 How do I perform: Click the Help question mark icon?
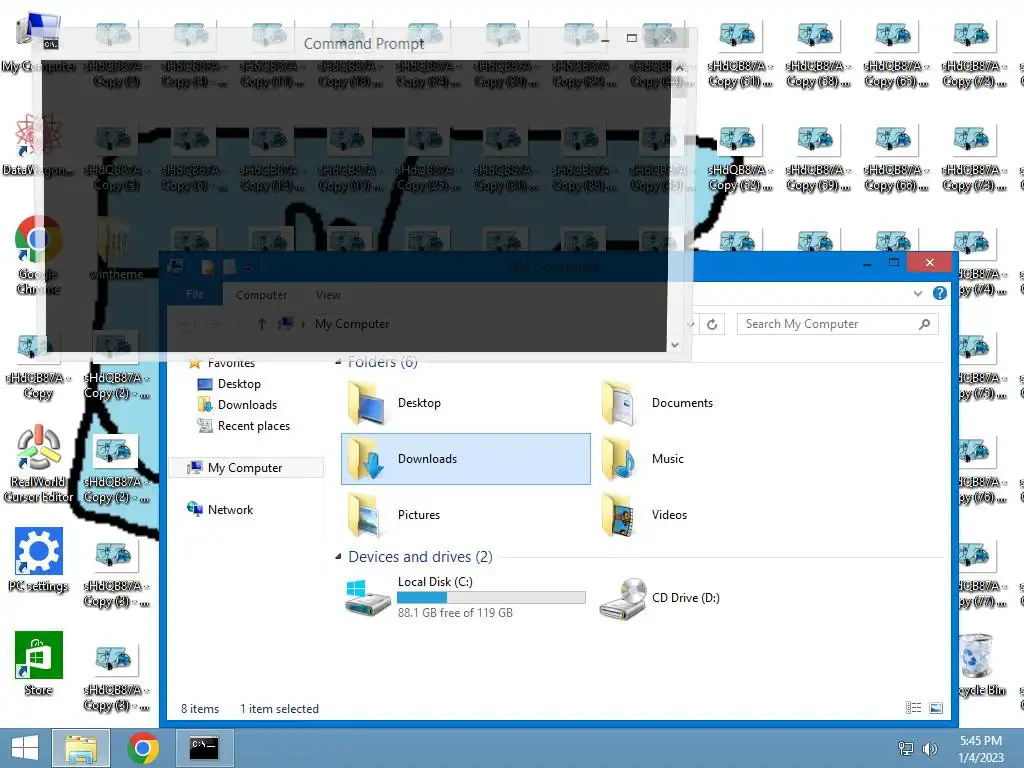(940, 293)
